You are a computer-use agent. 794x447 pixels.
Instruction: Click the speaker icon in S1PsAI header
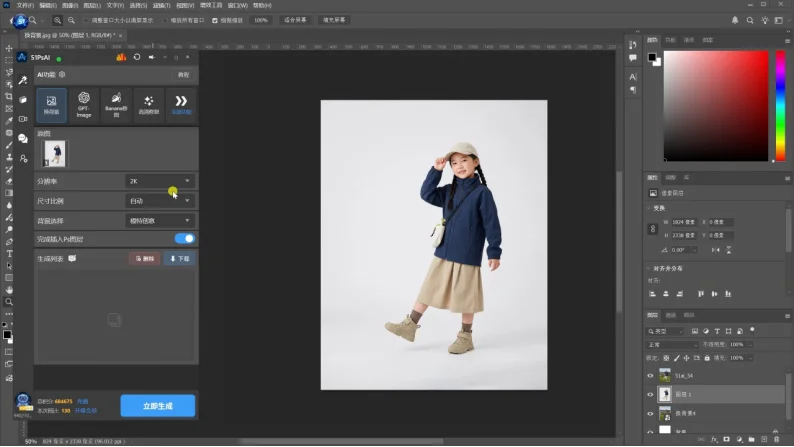click(151, 57)
